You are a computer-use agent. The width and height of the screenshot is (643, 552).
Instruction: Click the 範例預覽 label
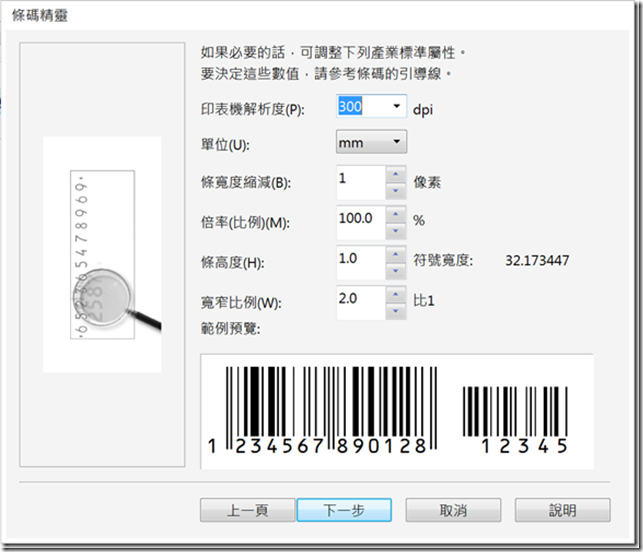[230, 328]
